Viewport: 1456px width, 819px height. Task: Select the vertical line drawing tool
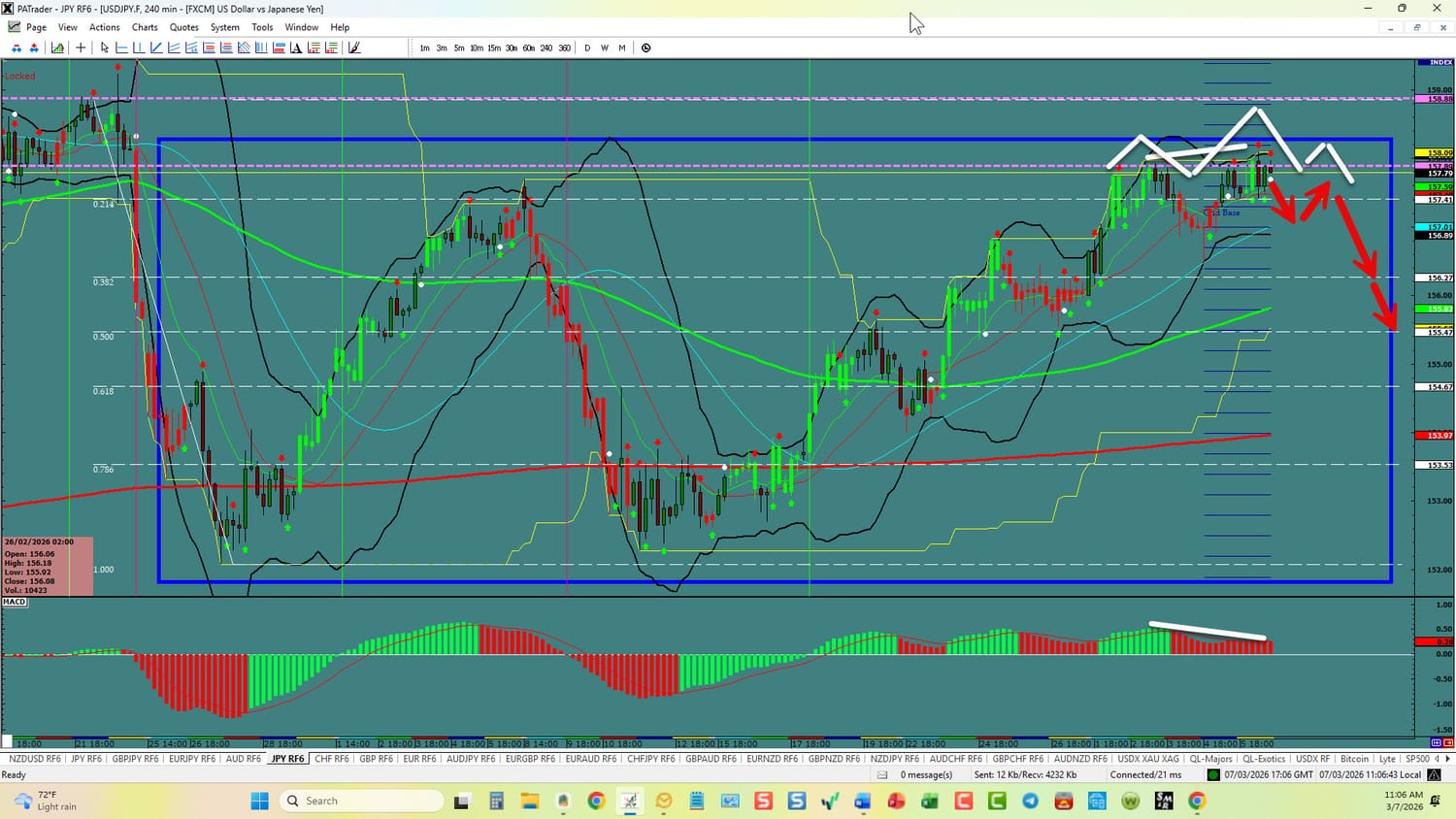coord(139,48)
